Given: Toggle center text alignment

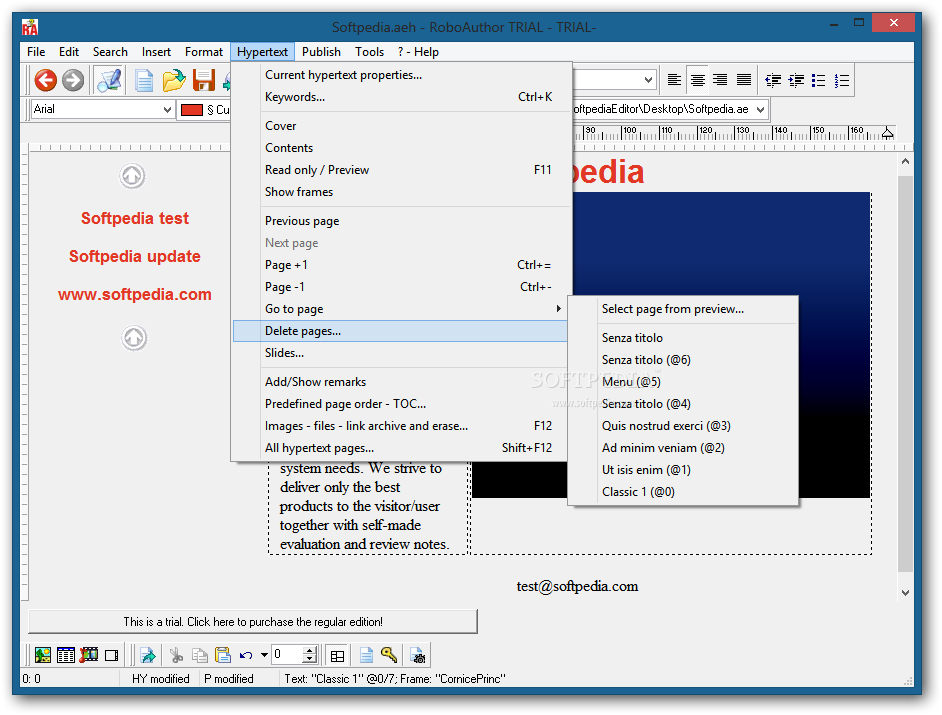Looking at the screenshot, I should pyautogui.click(x=697, y=80).
